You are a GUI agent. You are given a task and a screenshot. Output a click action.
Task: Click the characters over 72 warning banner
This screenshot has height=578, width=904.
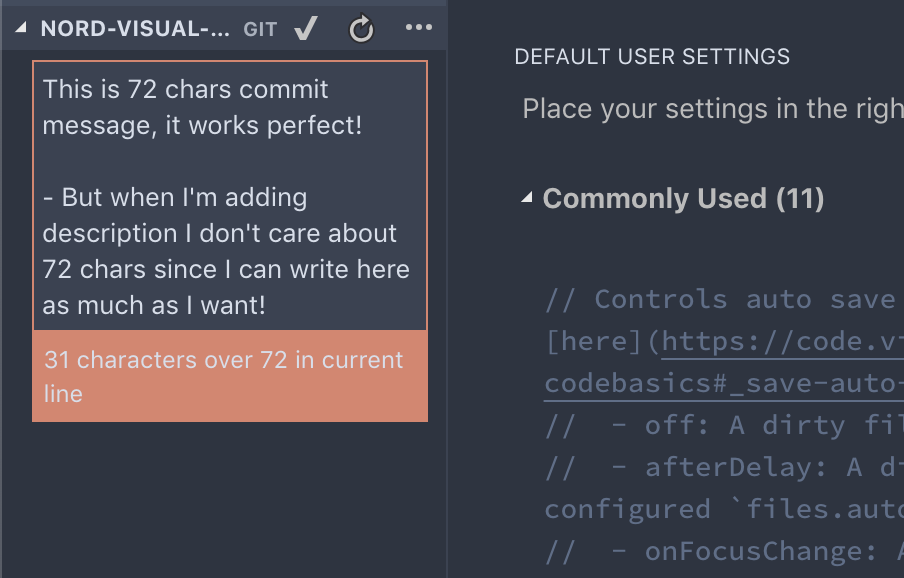(x=230, y=376)
